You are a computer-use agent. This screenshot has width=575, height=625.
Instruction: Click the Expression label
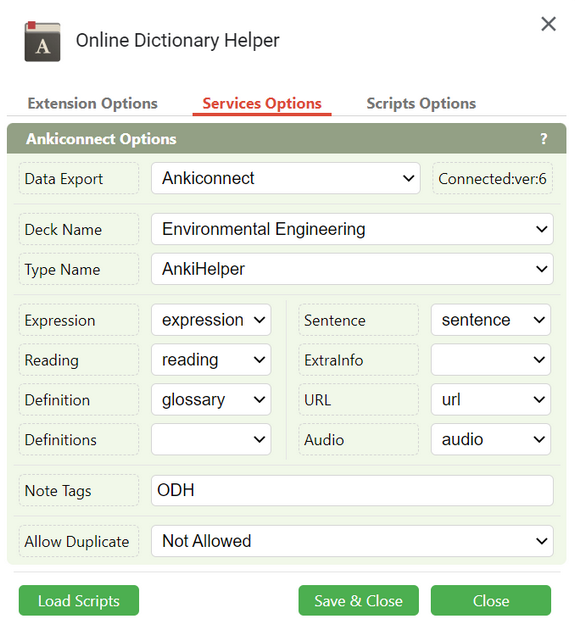coord(79,320)
